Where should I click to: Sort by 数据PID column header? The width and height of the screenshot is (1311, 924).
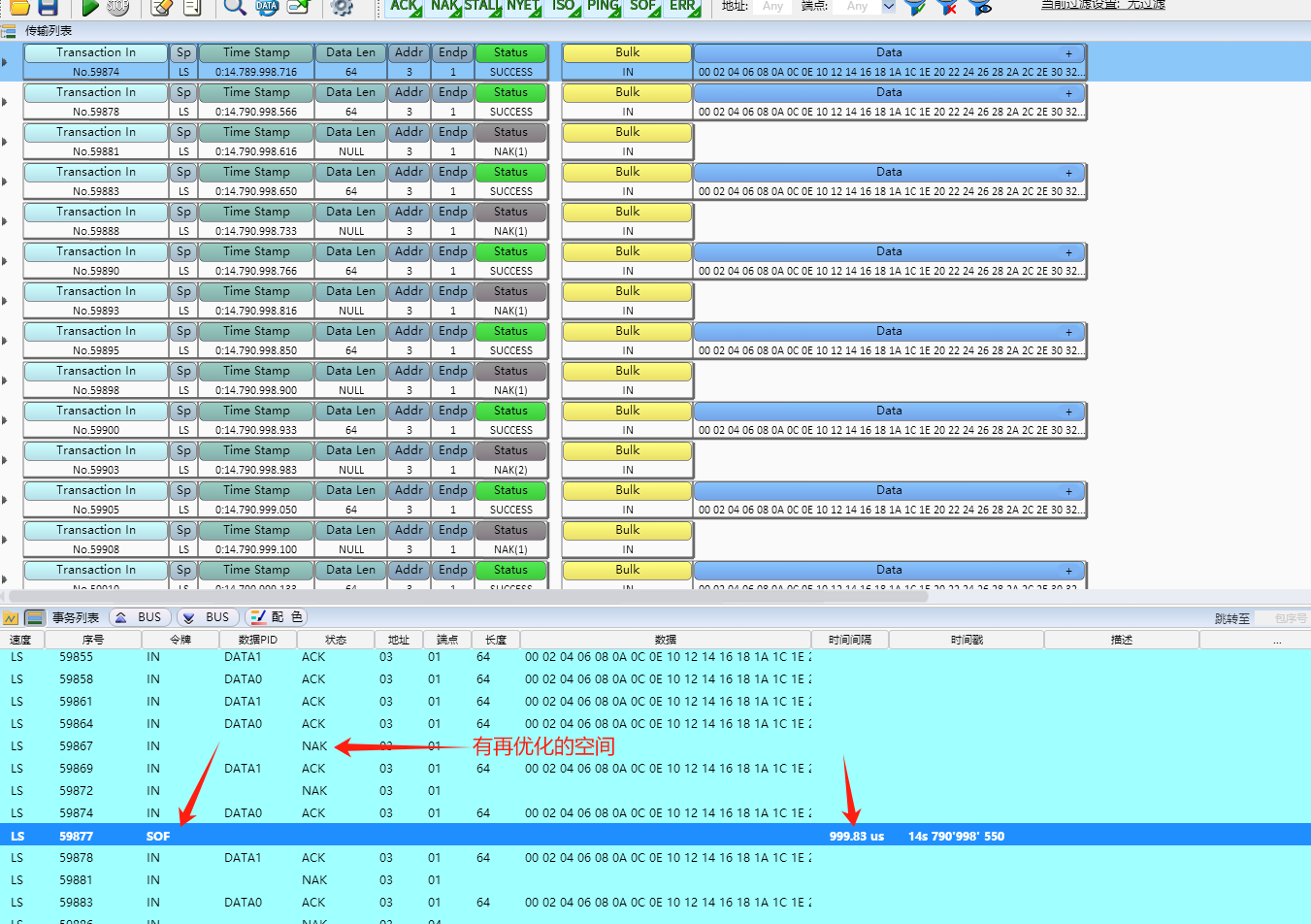coord(258,640)
